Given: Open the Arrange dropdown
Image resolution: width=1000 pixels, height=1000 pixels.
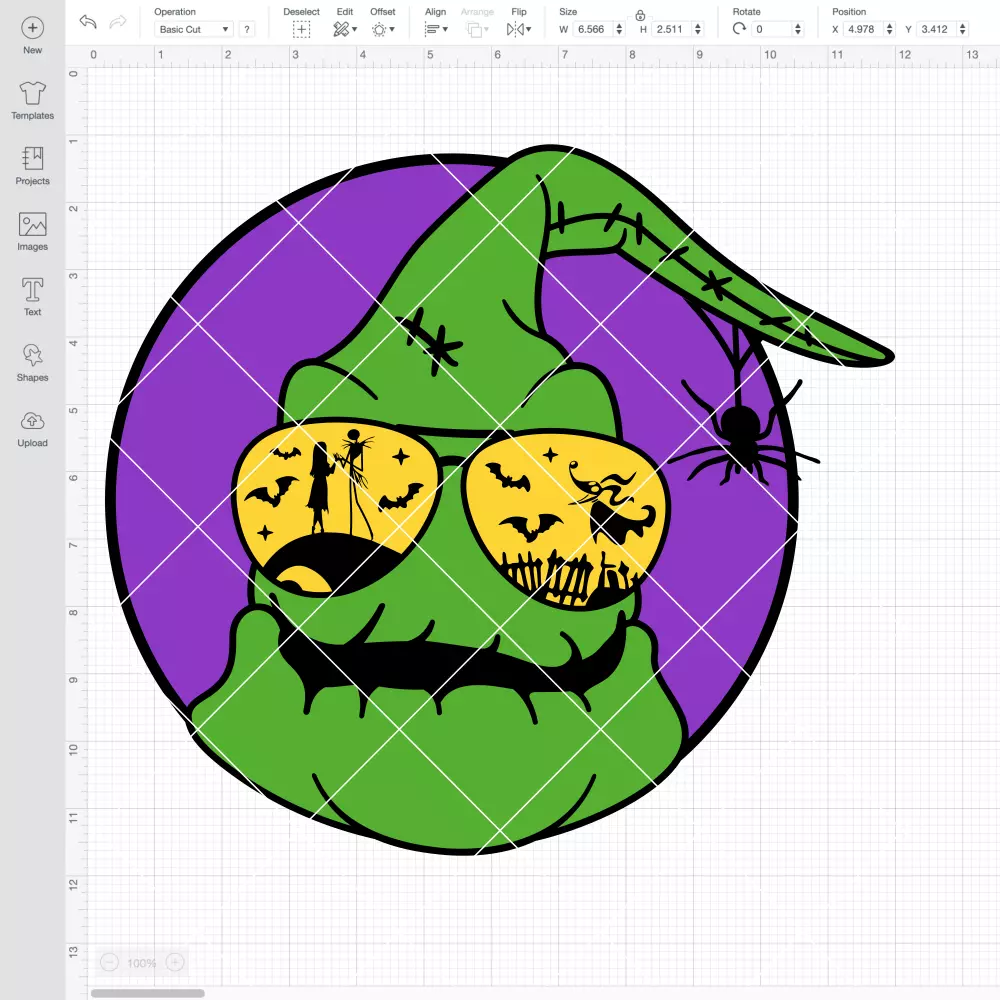Looking at the screenshot, I should (x=478, y=29).
